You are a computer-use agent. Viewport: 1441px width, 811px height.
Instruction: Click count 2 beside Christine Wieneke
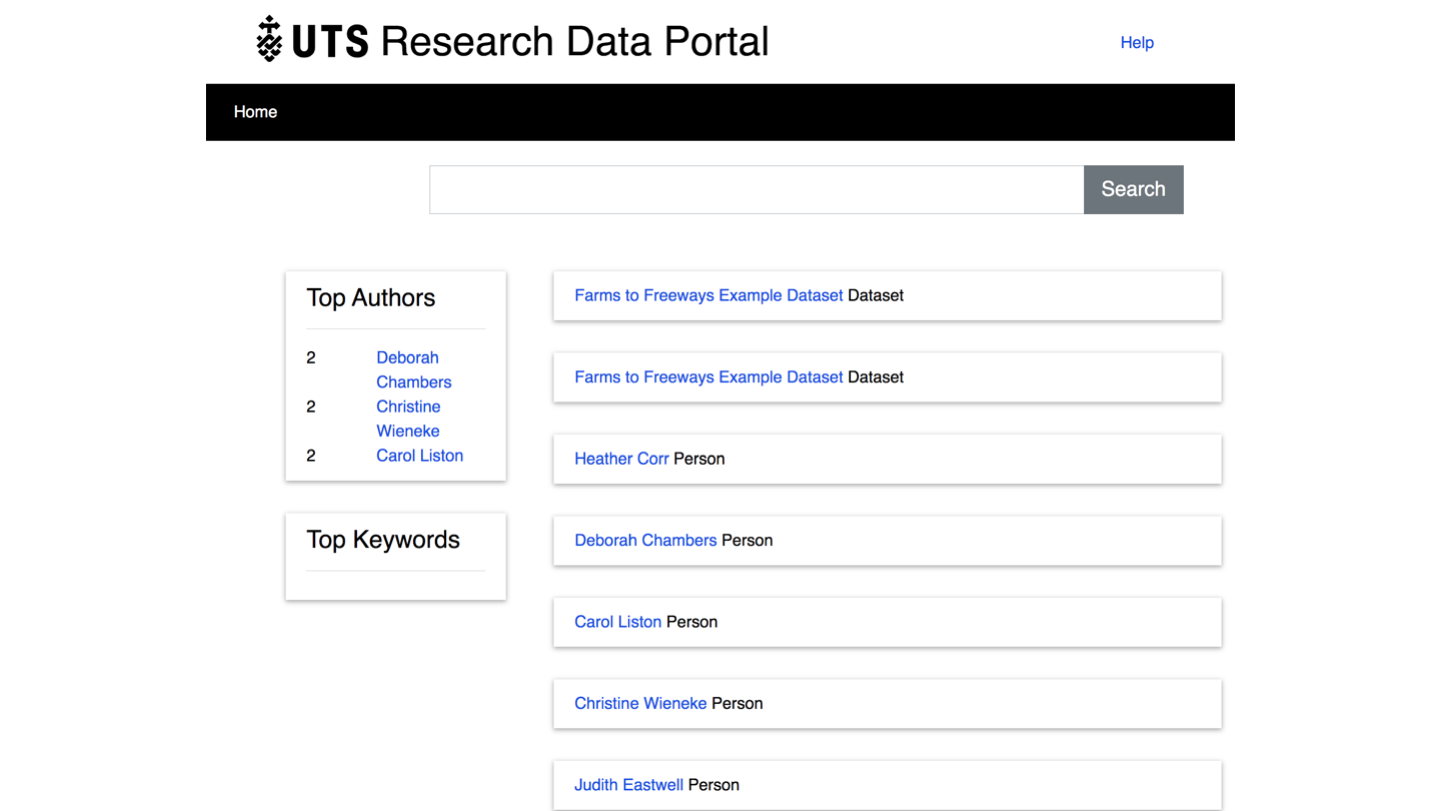pyautogui.click(x=311, y=407)
